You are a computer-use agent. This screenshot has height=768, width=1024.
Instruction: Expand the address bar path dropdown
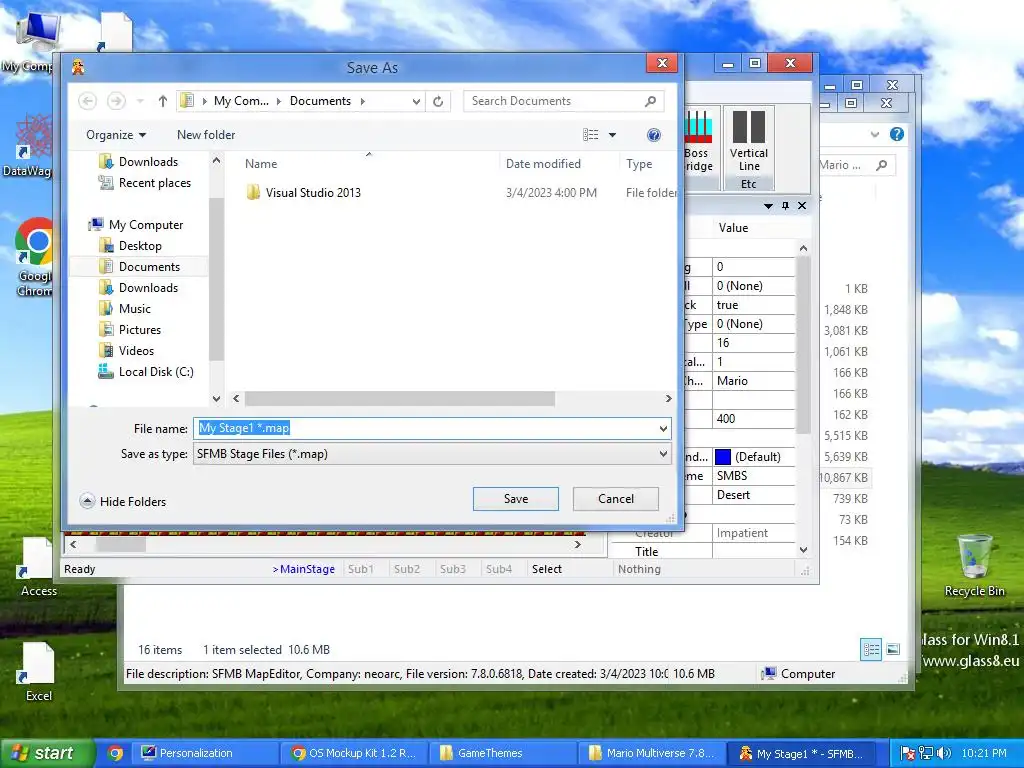pos(416,101)
